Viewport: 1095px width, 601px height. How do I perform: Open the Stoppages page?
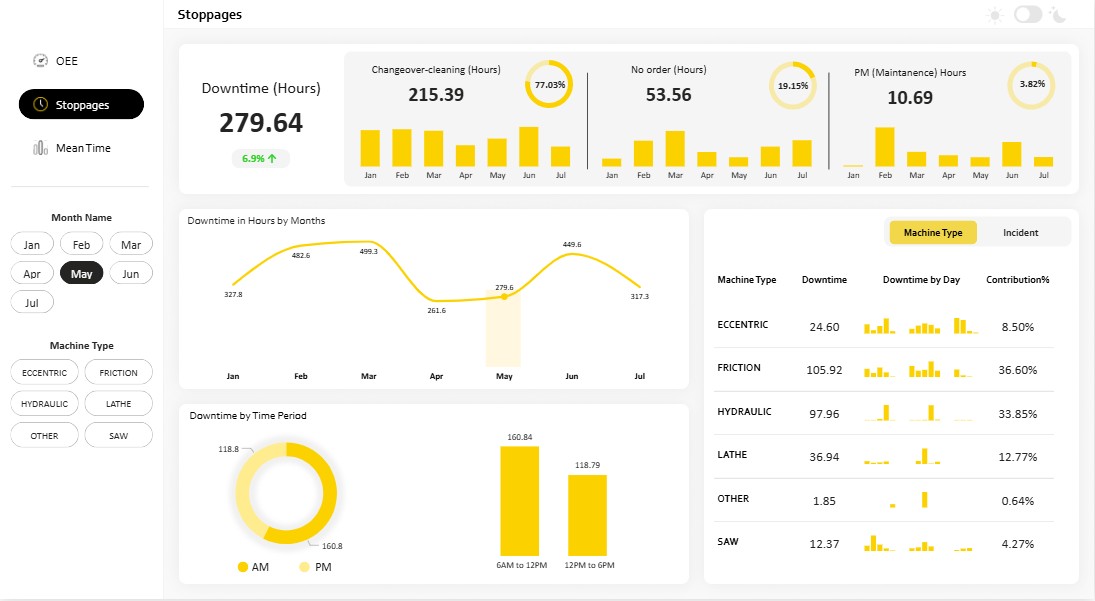coord(81,104)
